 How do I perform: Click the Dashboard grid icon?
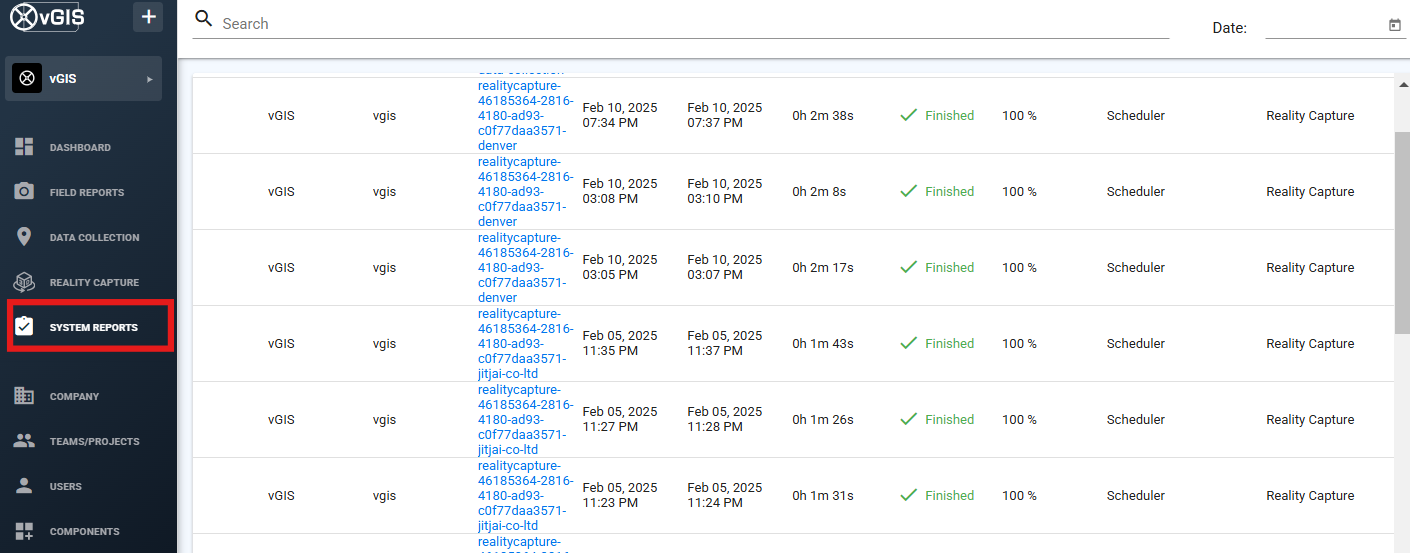pos(25,147)
